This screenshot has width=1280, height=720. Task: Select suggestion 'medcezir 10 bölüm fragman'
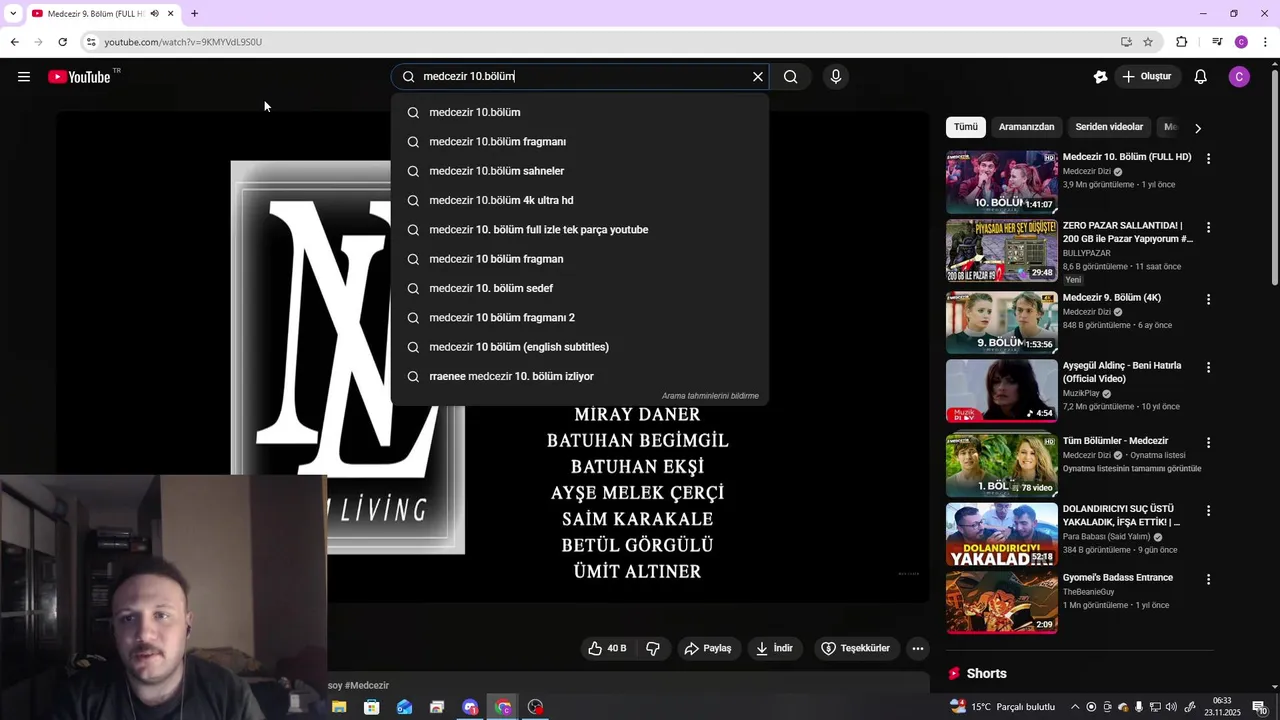(580, 259)
